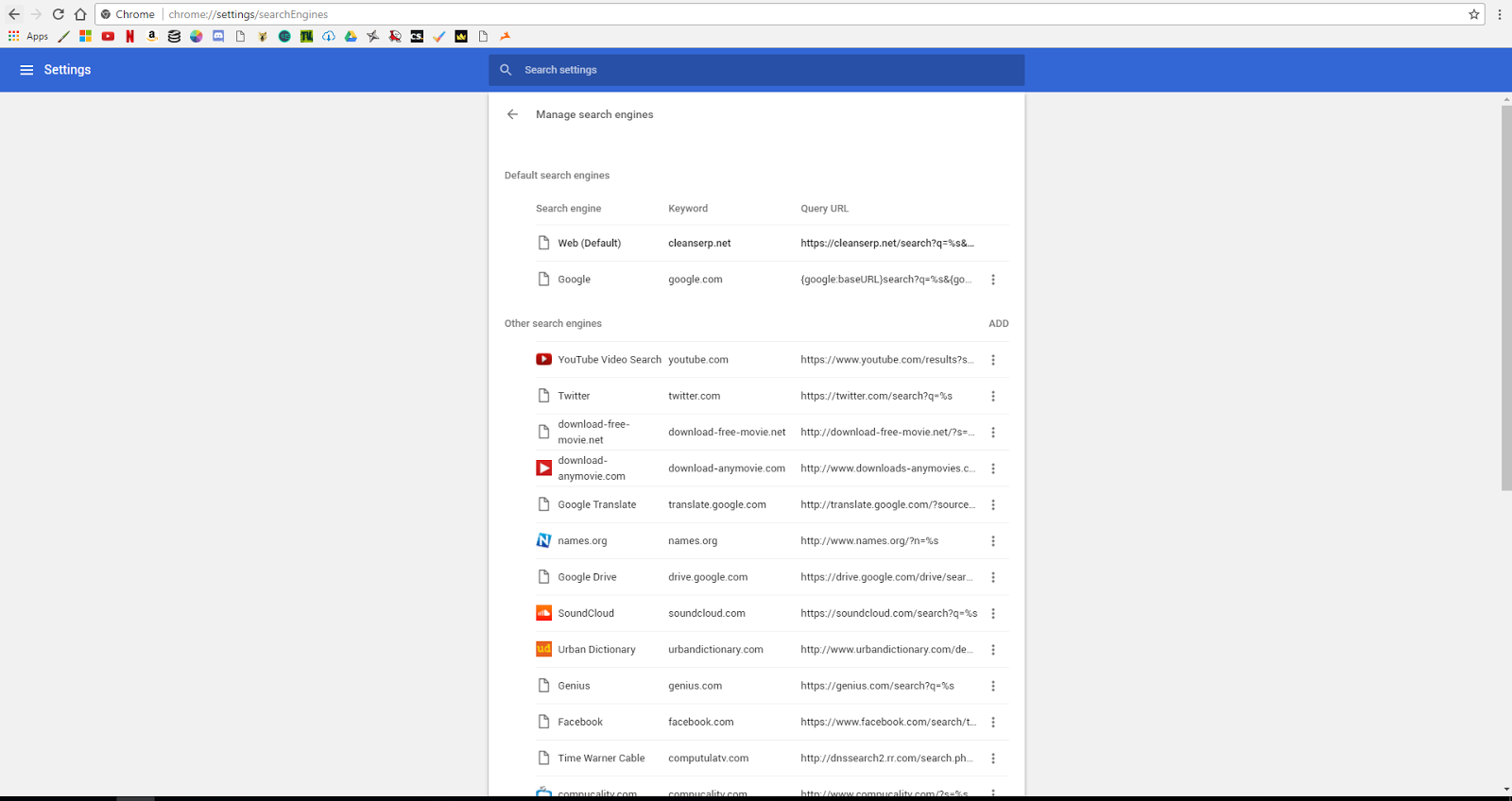The height and width of the screenshot is (801, 1512).
Task: Open the Microsoft logo bookmark
Action: [x=85, y=36]
